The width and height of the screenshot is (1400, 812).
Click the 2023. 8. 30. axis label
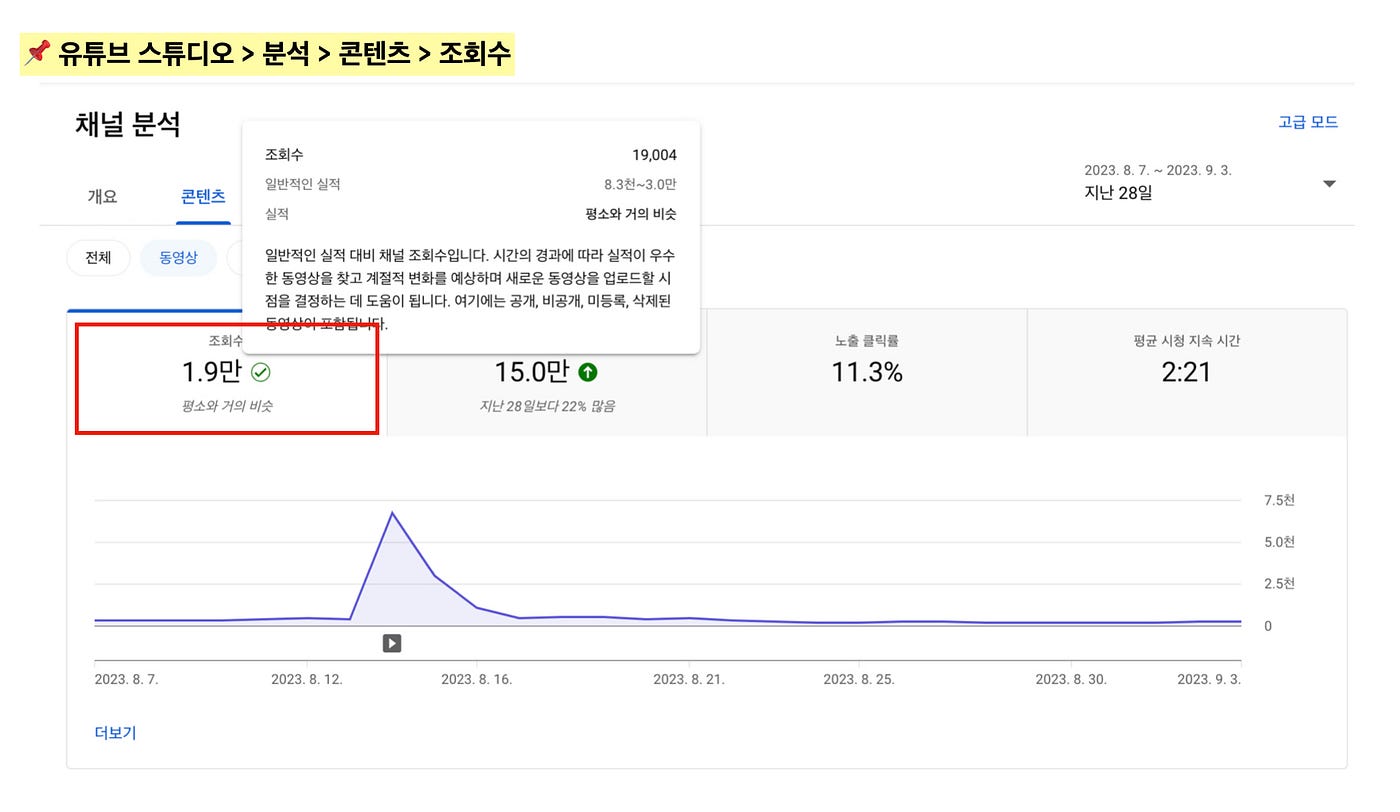[1071, 679]
